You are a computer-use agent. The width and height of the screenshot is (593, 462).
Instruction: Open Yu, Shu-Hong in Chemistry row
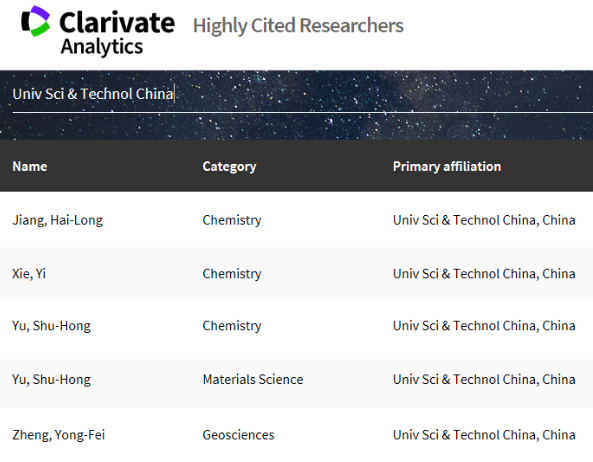[51, 326]
